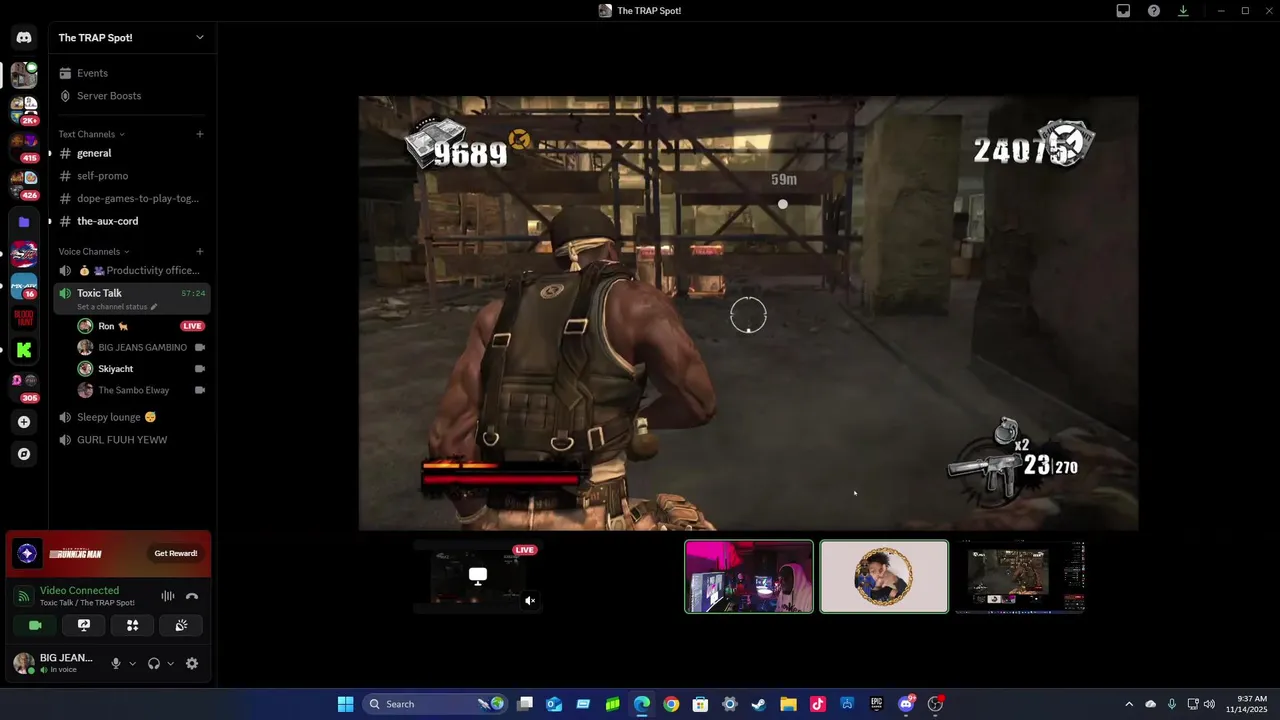Screen dimensions: 1280x720
Task: Share your screen button
Action: pyautogui.click(x=84, y=625)
